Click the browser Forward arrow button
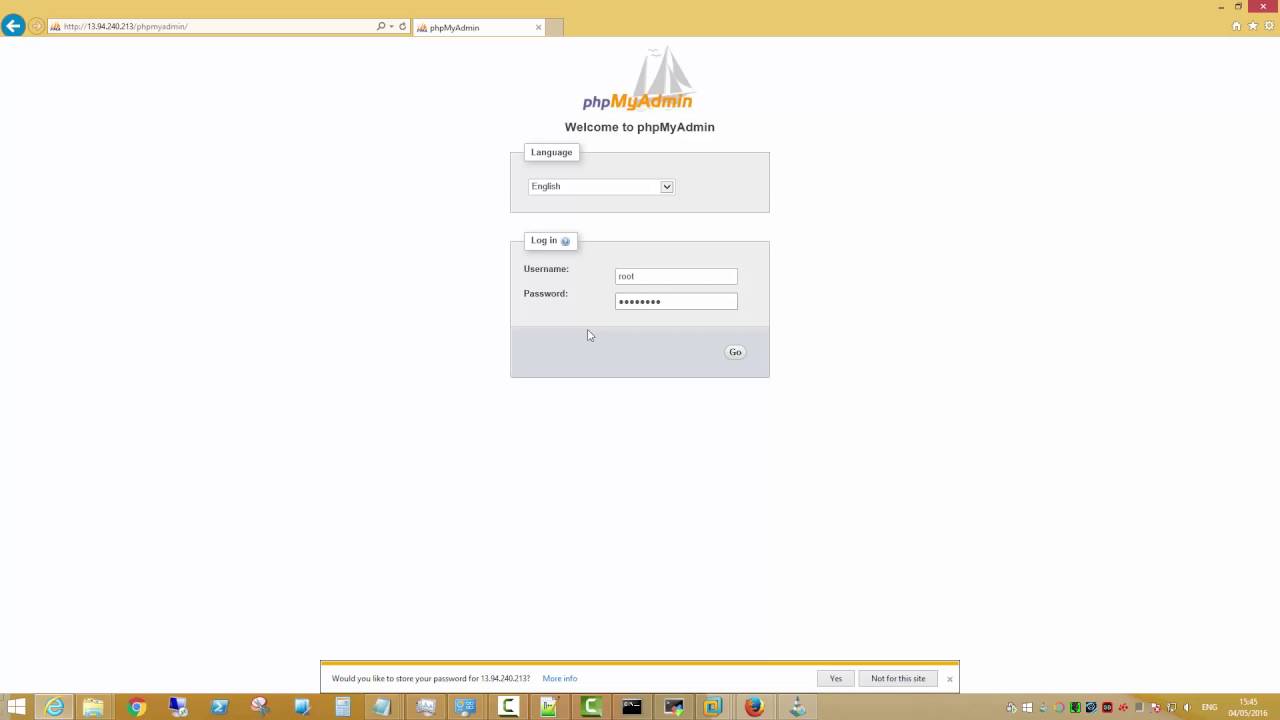Image resolution: width=1280 pixels, height=720 pixels. coord(37,26)
